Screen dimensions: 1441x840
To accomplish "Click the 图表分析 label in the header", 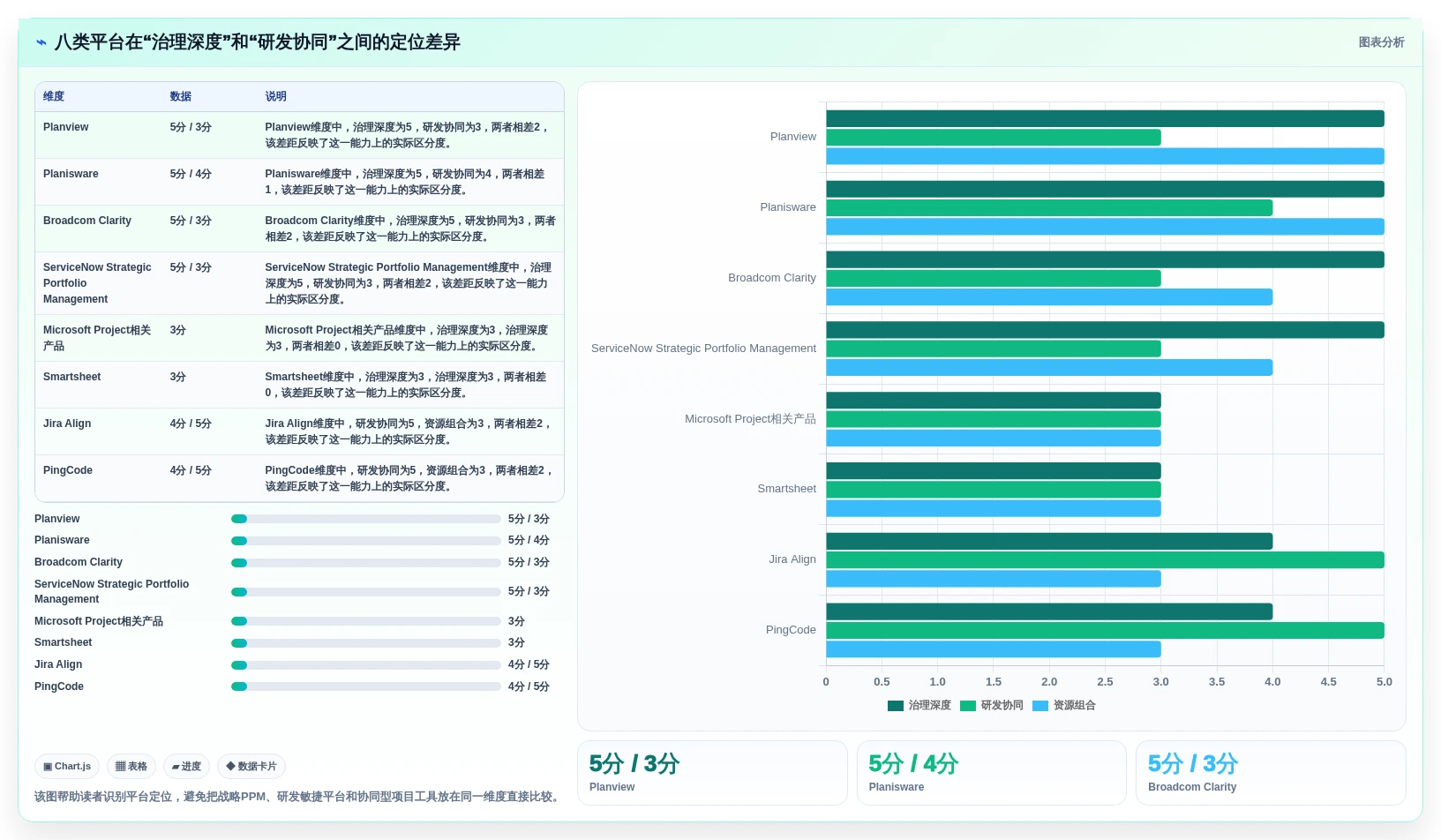I will click(x=1381, y=42).
